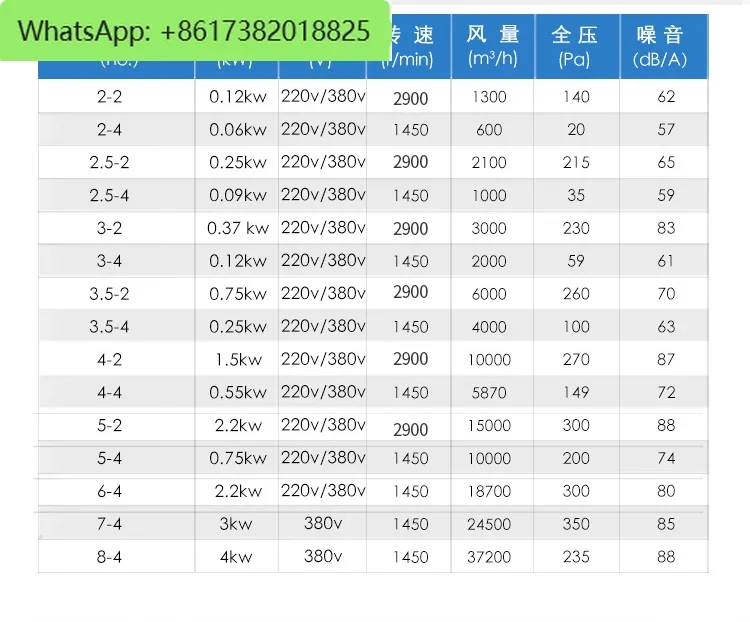Select model cell 6-4
This screenshot has height=622, width=750.
tap(110, 491)
